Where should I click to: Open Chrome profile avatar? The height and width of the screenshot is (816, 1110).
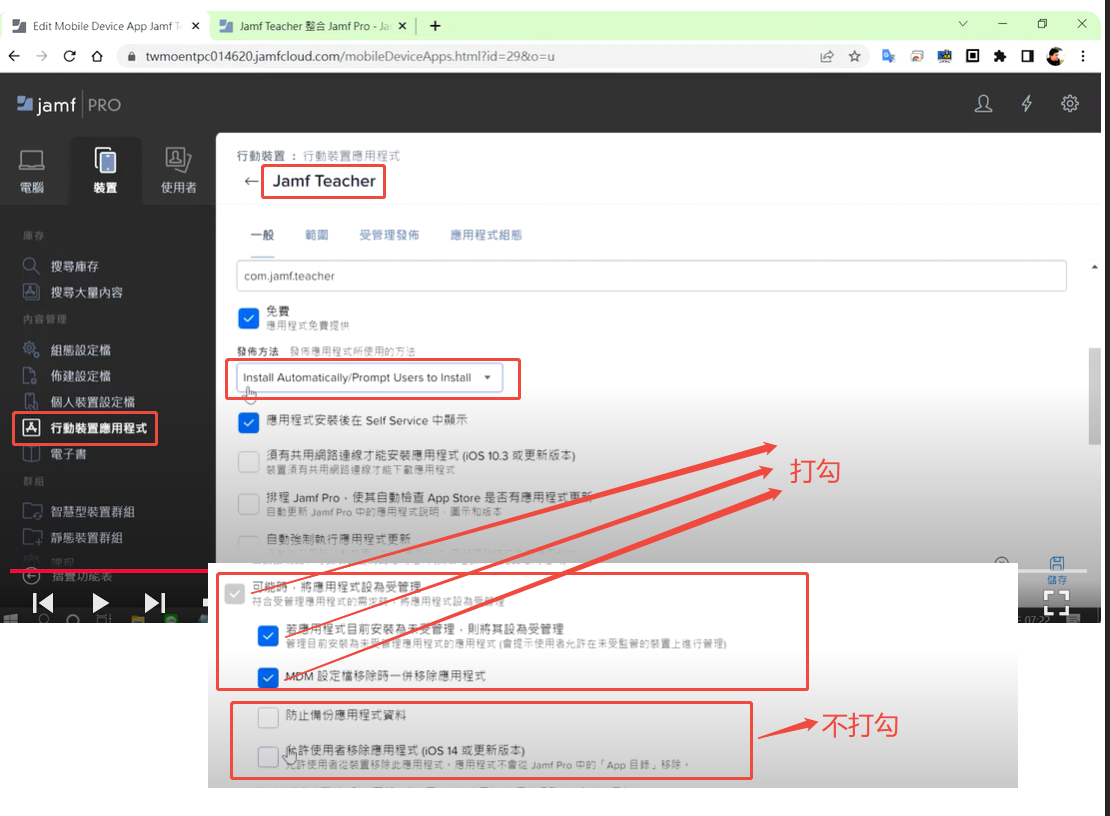(x=1055, y=56)
